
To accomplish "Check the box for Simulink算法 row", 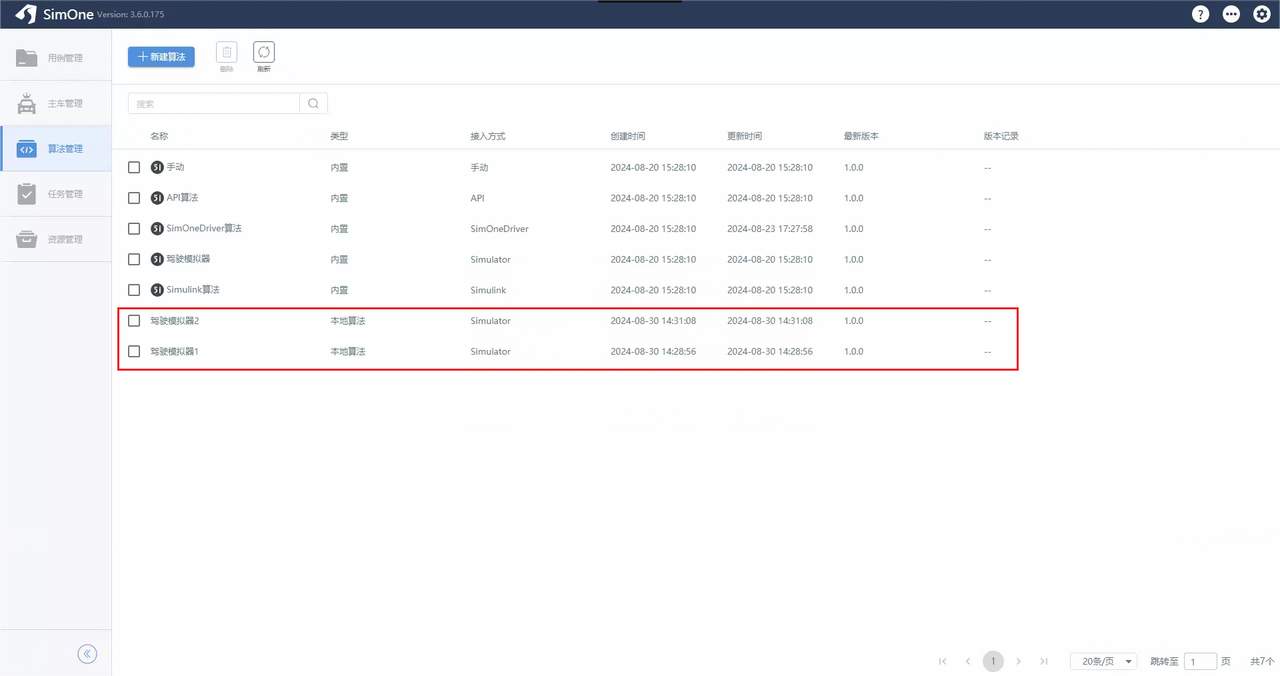I will (x=134, y=290).
